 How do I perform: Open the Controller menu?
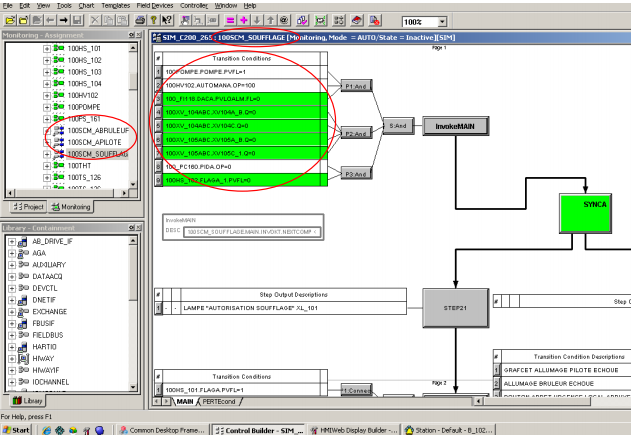point(194,6)
